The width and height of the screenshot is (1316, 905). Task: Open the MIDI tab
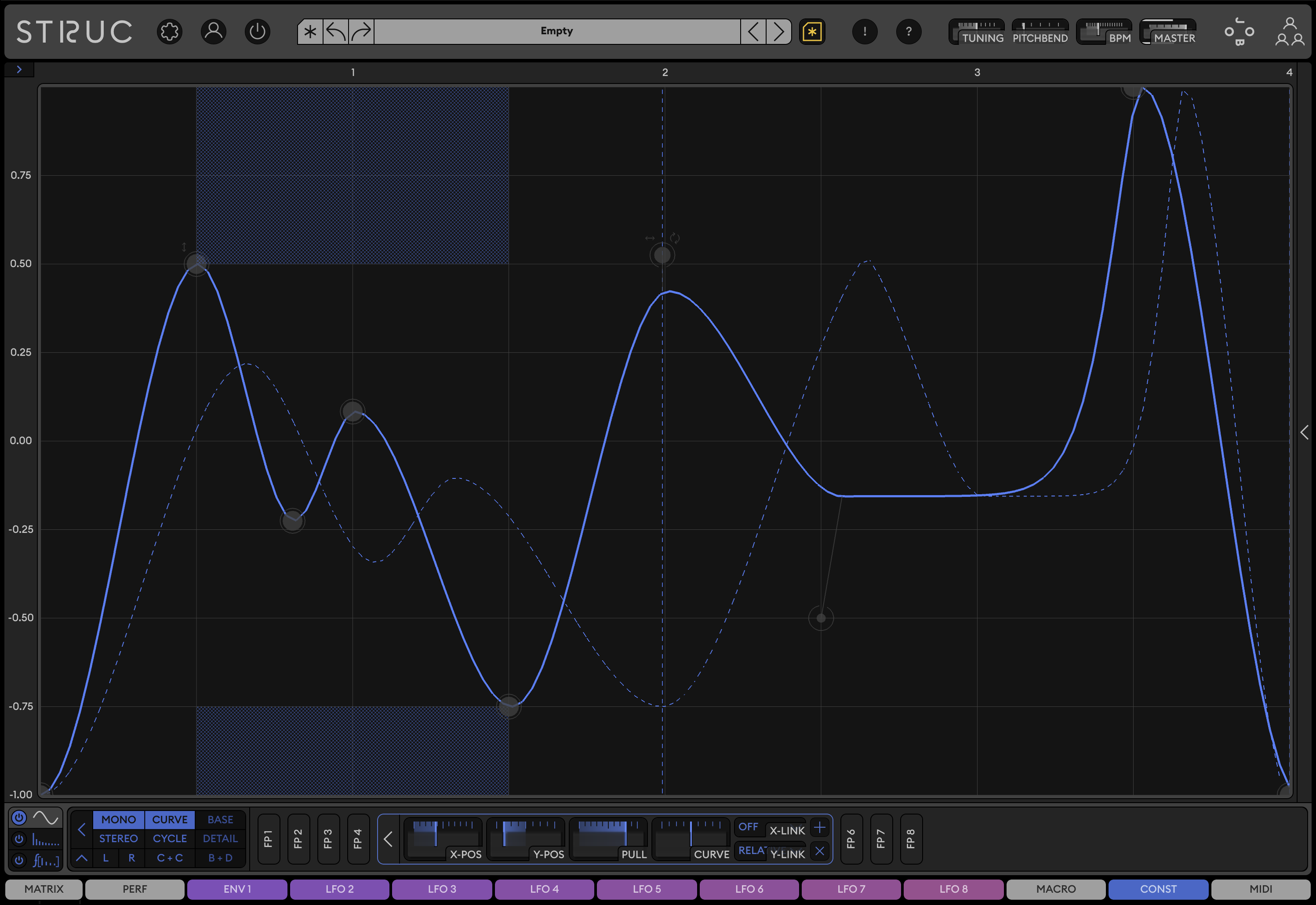tap(1261, 889)
